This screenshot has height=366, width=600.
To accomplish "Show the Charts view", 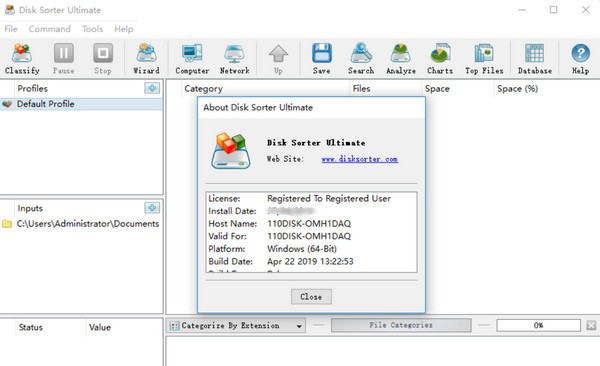I will [x=440, y=59].
